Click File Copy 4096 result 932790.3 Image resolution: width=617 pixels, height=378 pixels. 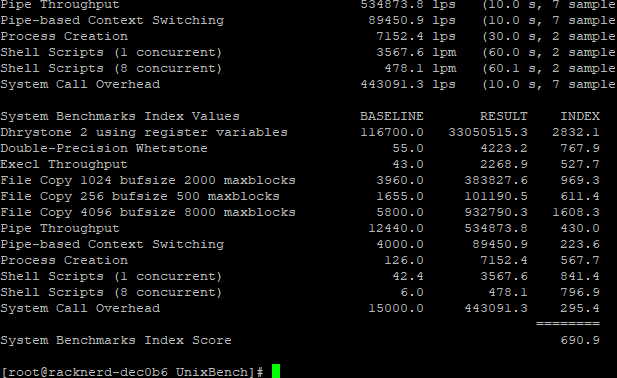pos(496,212)
